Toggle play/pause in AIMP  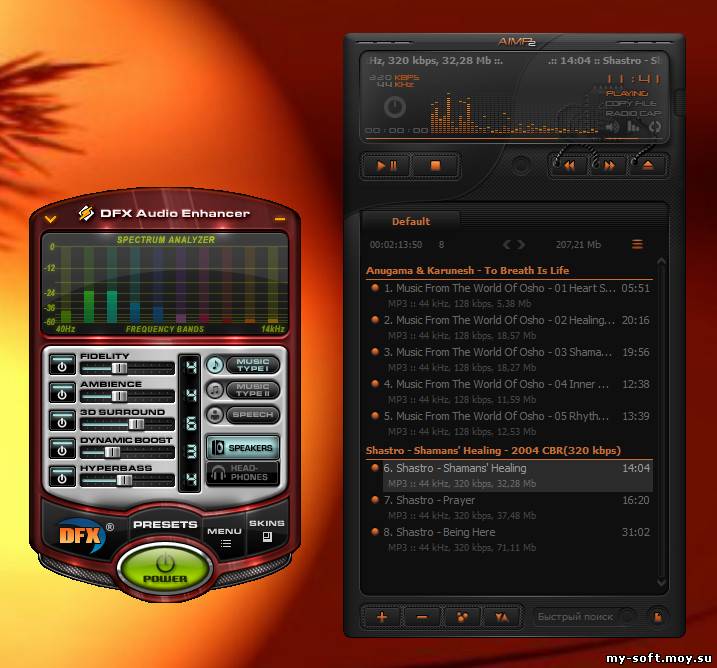[387, 166]
